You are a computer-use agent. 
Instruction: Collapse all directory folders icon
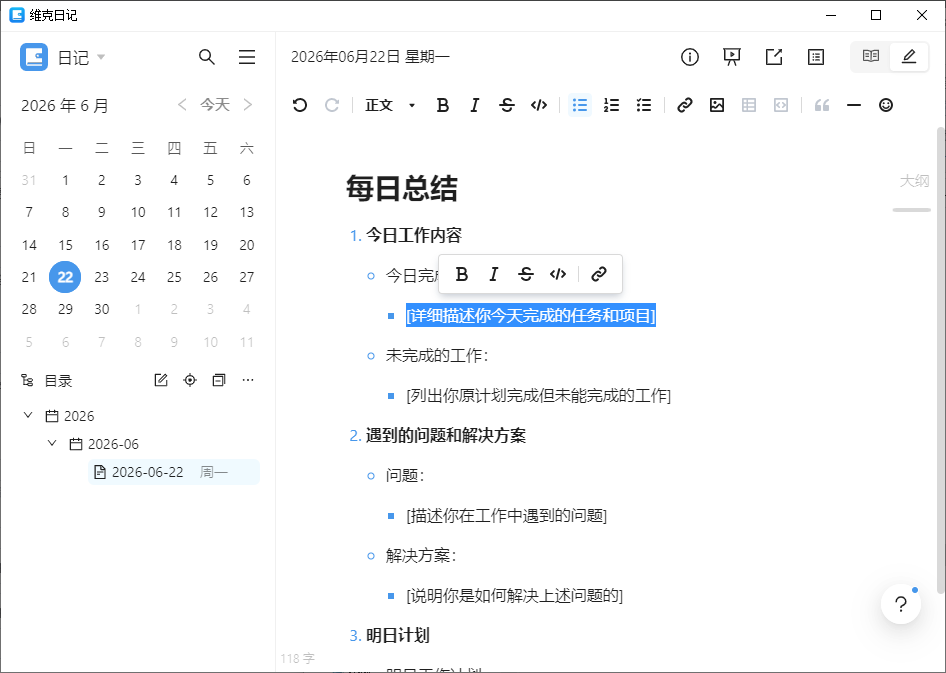pyautogui.click(x=219, y=380)
